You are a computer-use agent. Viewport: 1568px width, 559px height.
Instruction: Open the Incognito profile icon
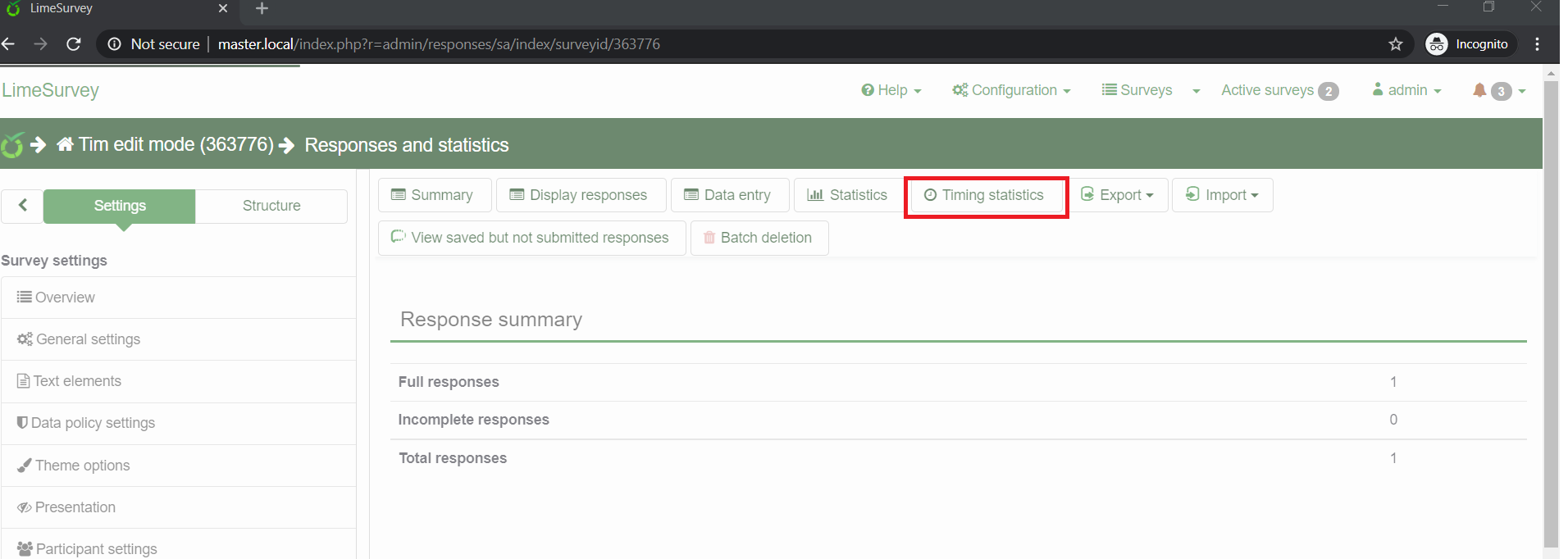click(1437, 44)
